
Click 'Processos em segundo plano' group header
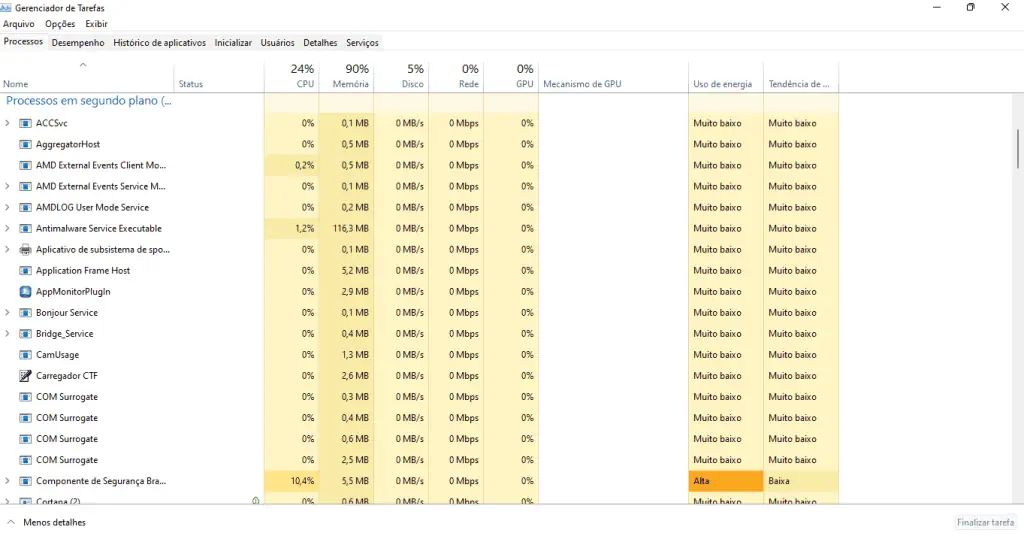(x=89, y=101)
